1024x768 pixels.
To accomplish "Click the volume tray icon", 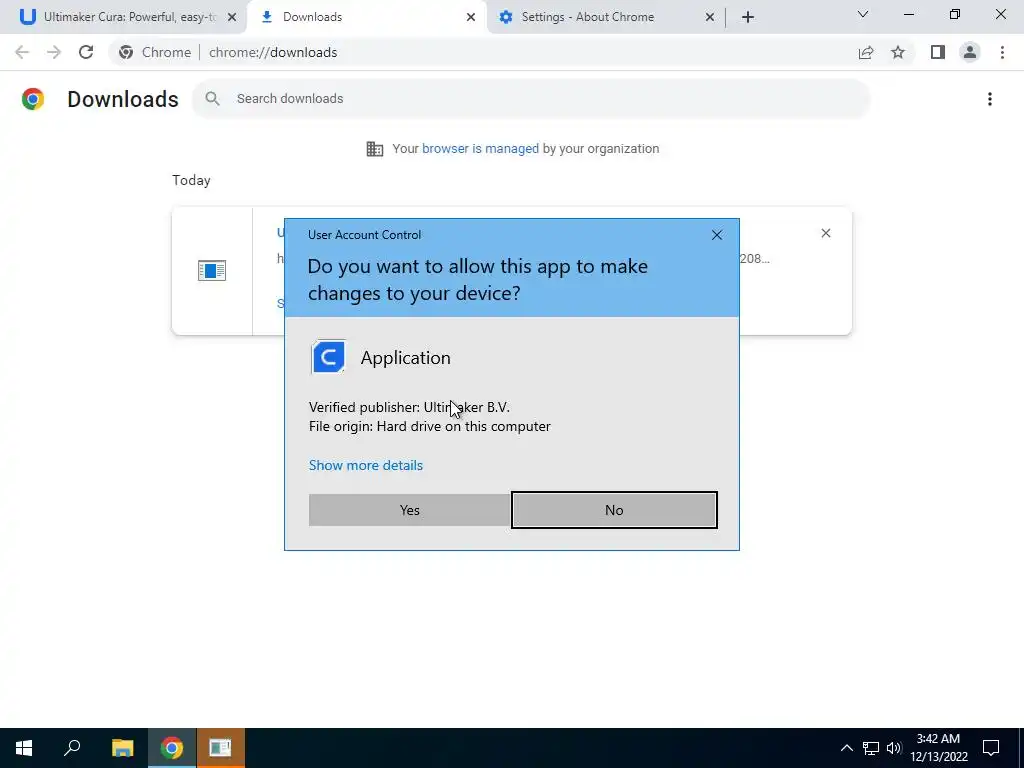I will point(893,748).
